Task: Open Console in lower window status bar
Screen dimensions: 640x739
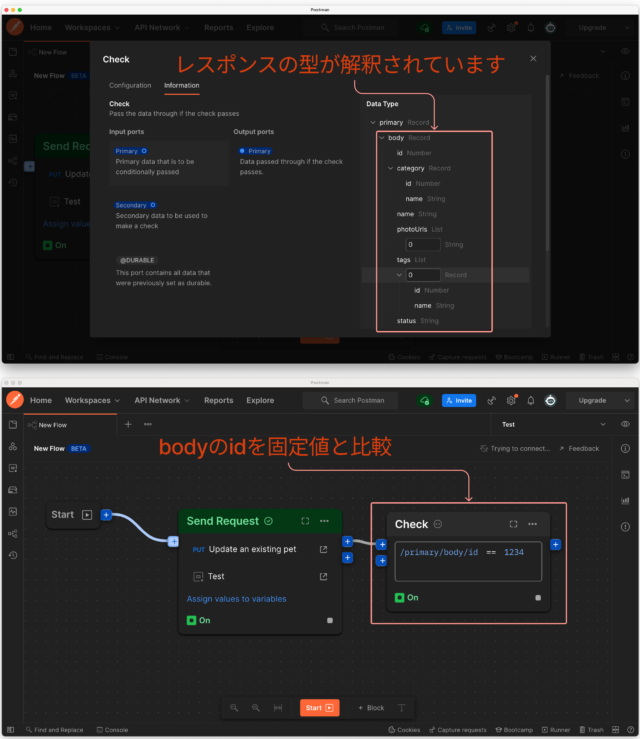Action: (x=112, y=730)
